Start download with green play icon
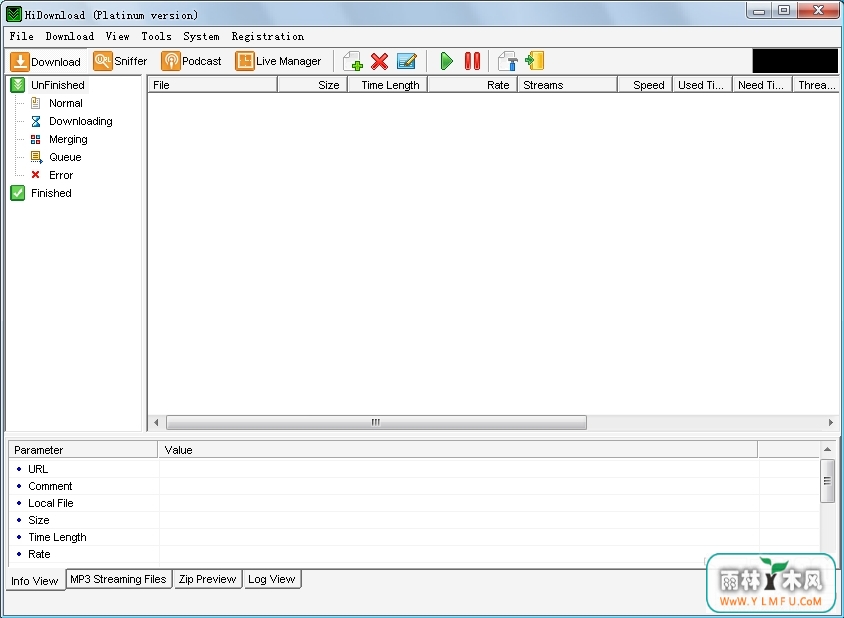The width and height of the screenshot is (844, 618). pyautogui.click(x=446, y=61)
